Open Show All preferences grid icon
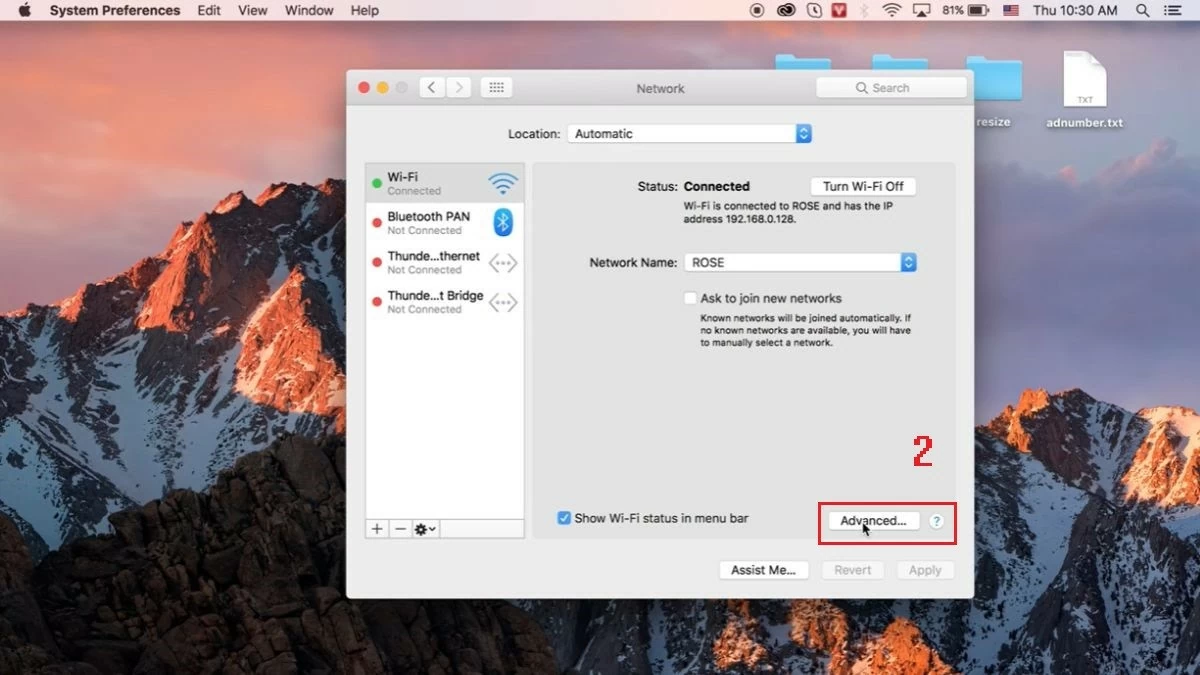 496,87
